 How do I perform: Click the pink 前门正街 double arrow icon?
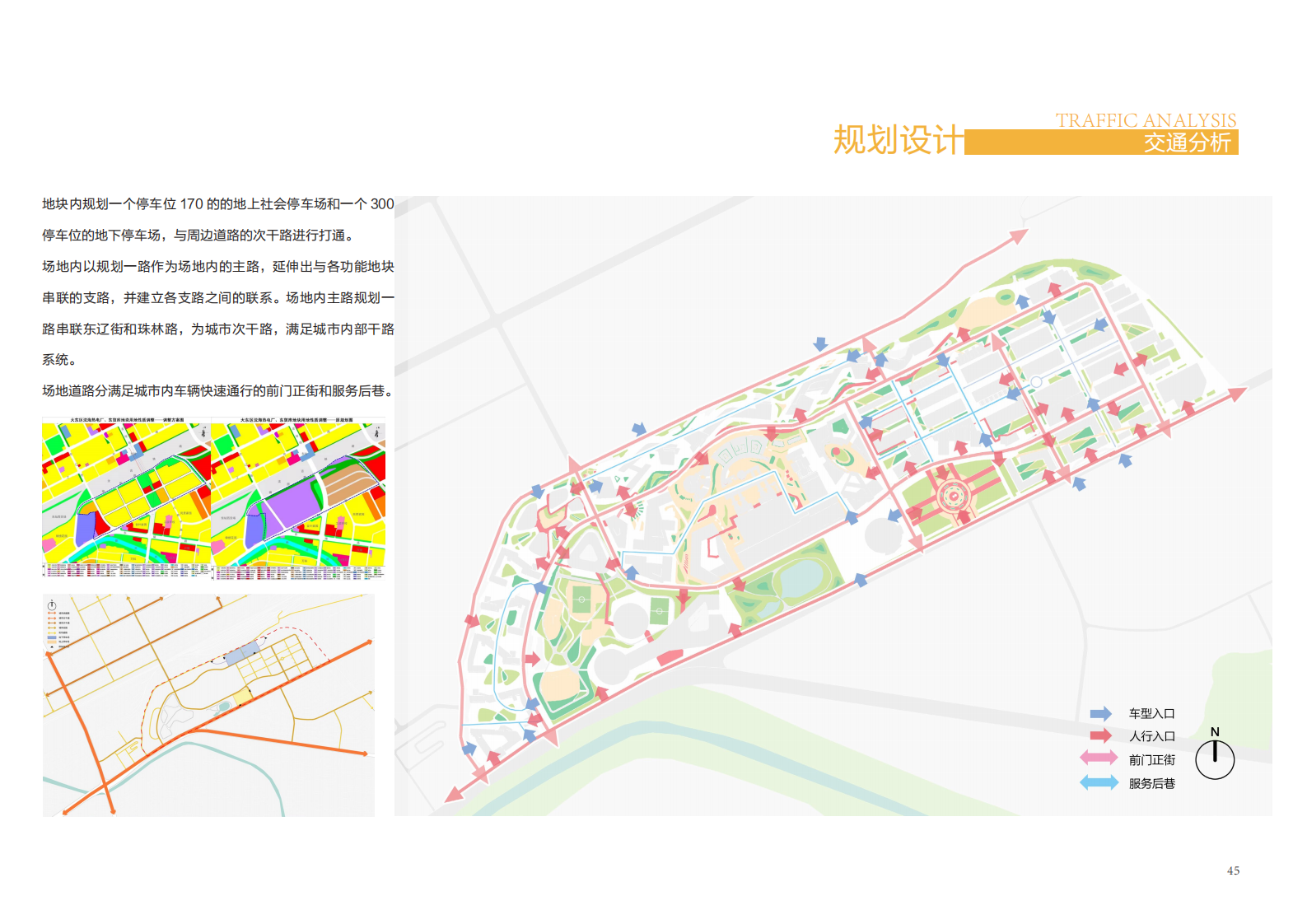(x=1099, y=758)
